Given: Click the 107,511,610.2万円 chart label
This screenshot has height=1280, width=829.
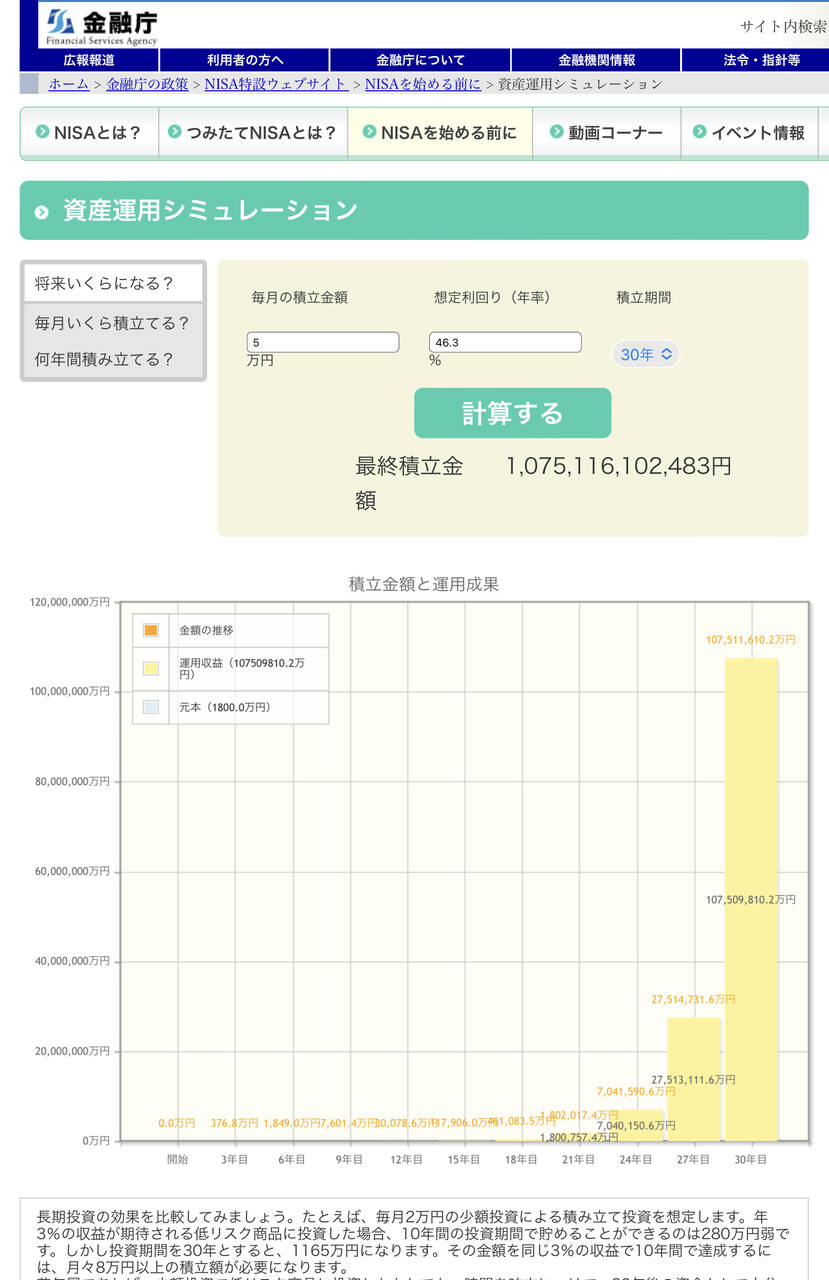Looking at the screenshot, I should [x=751, y=639].
